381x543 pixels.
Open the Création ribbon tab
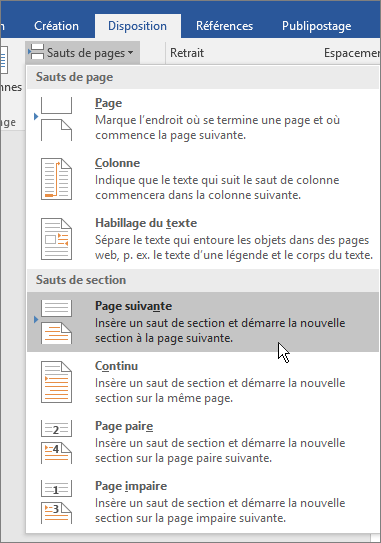pos(56,26)
